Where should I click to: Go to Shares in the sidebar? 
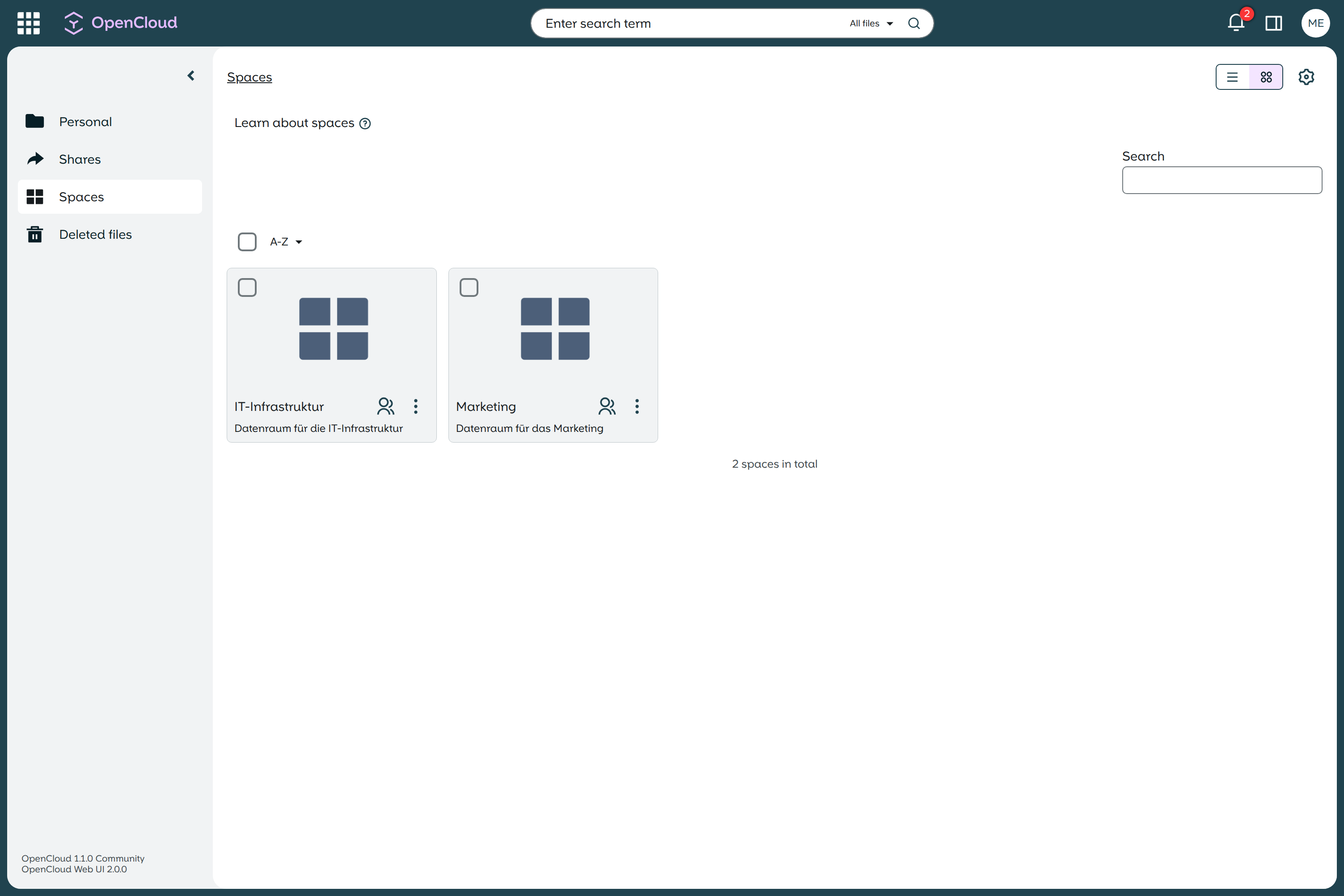click(x=110, y=159)
